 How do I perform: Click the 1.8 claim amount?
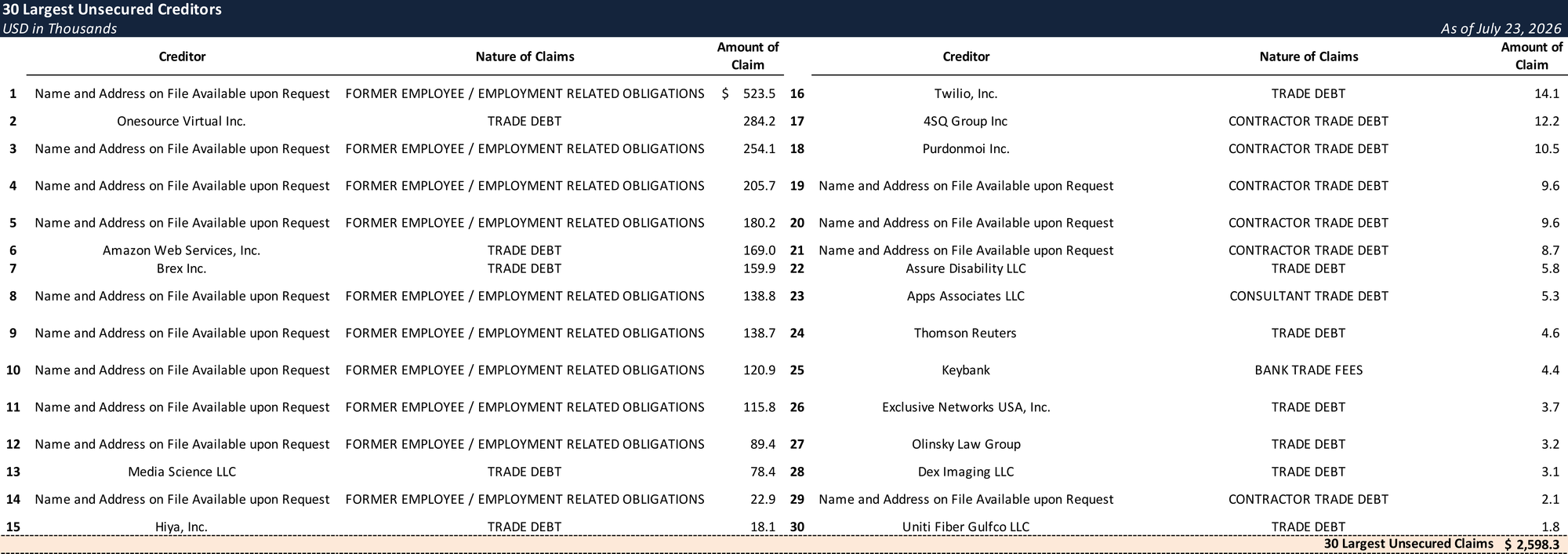(1550, 527)
